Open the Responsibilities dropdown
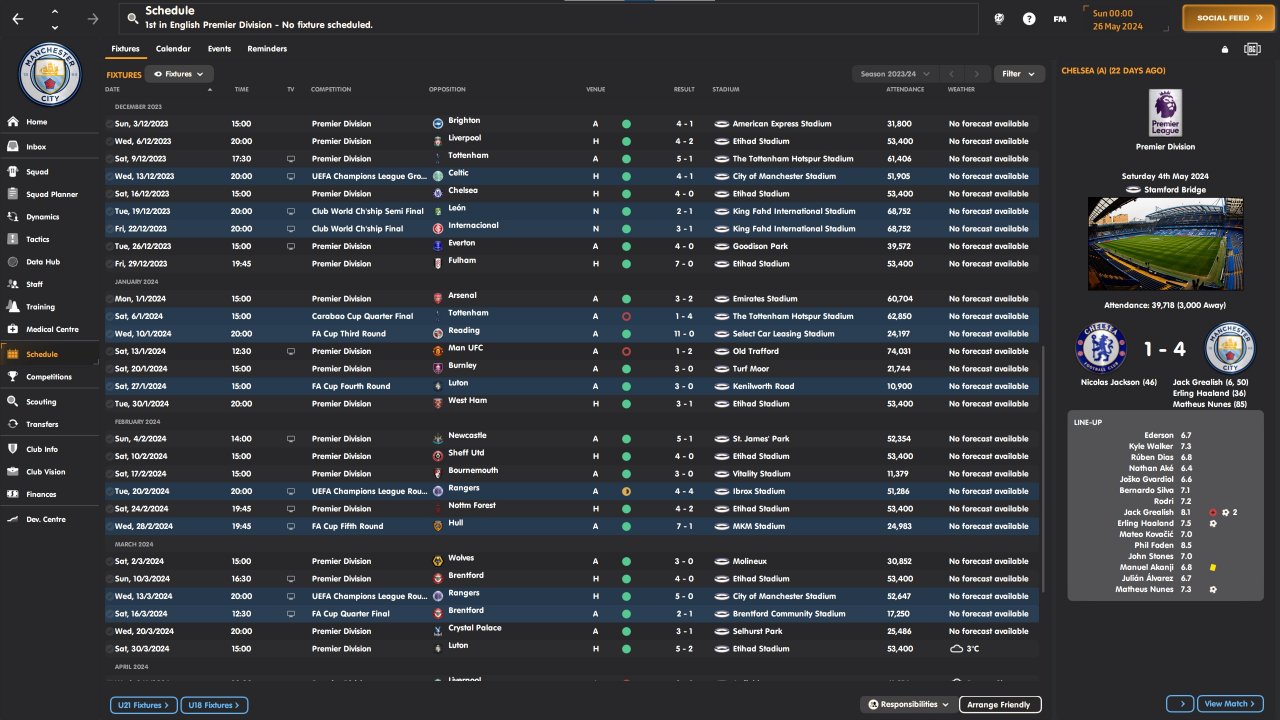Viewport: 1280px width, 720px height. (908, 705)
